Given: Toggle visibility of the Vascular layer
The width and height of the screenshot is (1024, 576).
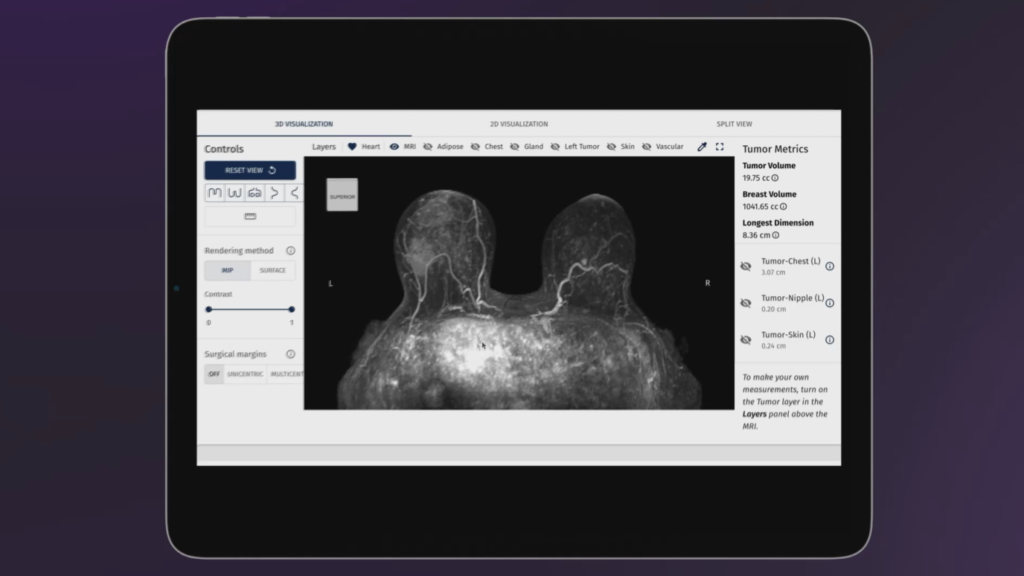Looking at the screenshot, I should coord(647,146).
